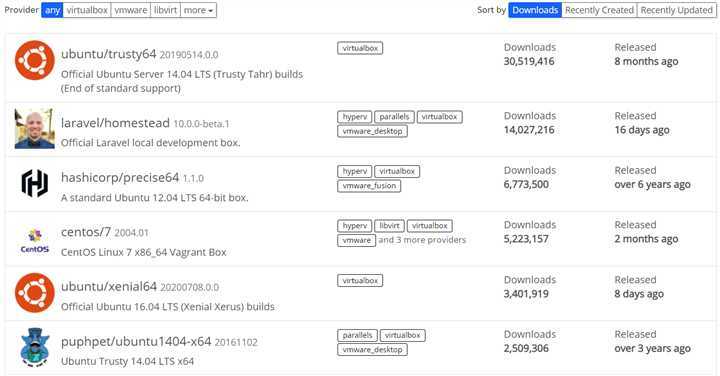Click vmware_desktop tag on laravel/homestead row

(x=372, y=131)
